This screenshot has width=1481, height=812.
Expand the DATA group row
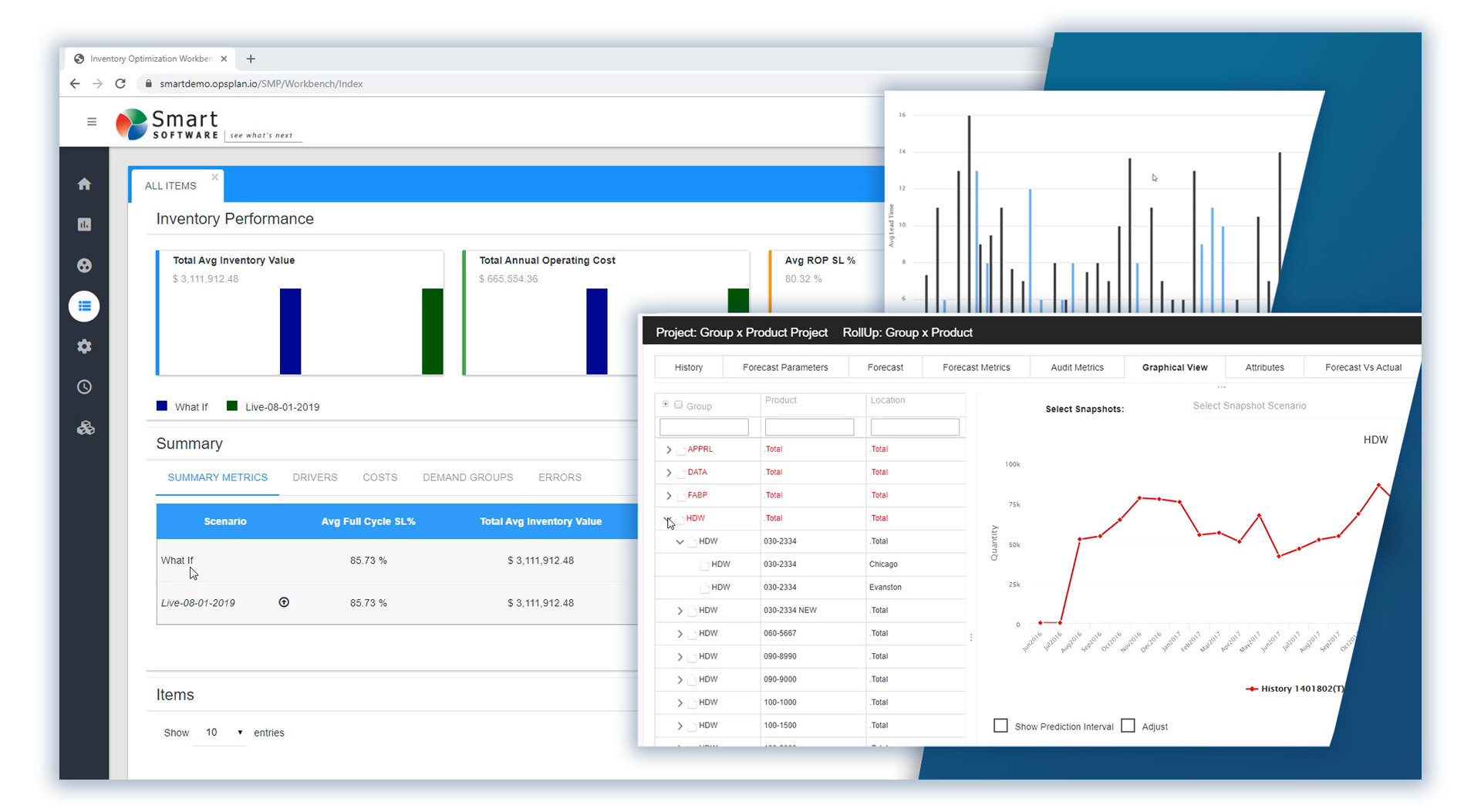pyautogui.click(x=669, y=473)
